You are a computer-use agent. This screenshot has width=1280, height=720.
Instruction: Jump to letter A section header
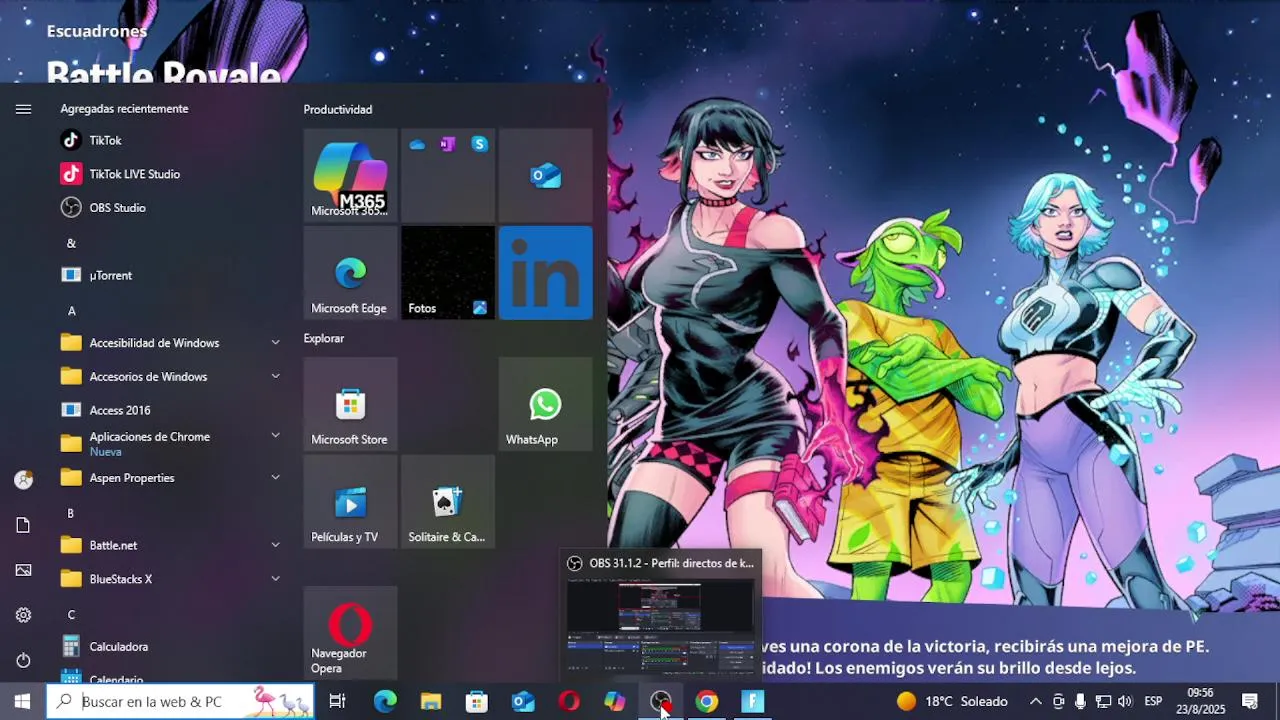(71, 311)
